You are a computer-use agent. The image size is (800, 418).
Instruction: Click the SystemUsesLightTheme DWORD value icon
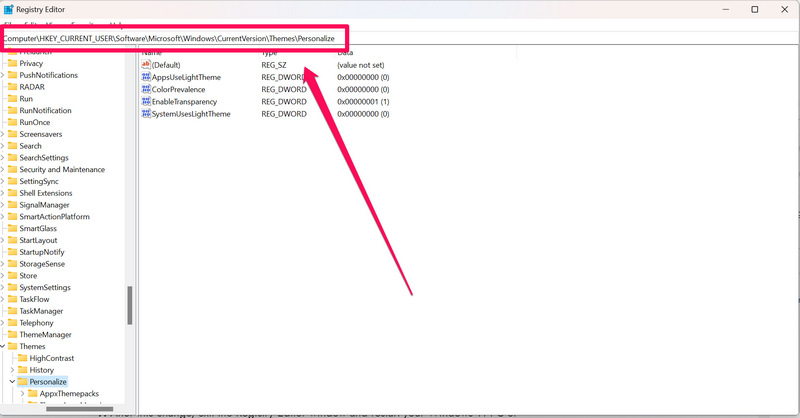[146, 113]
